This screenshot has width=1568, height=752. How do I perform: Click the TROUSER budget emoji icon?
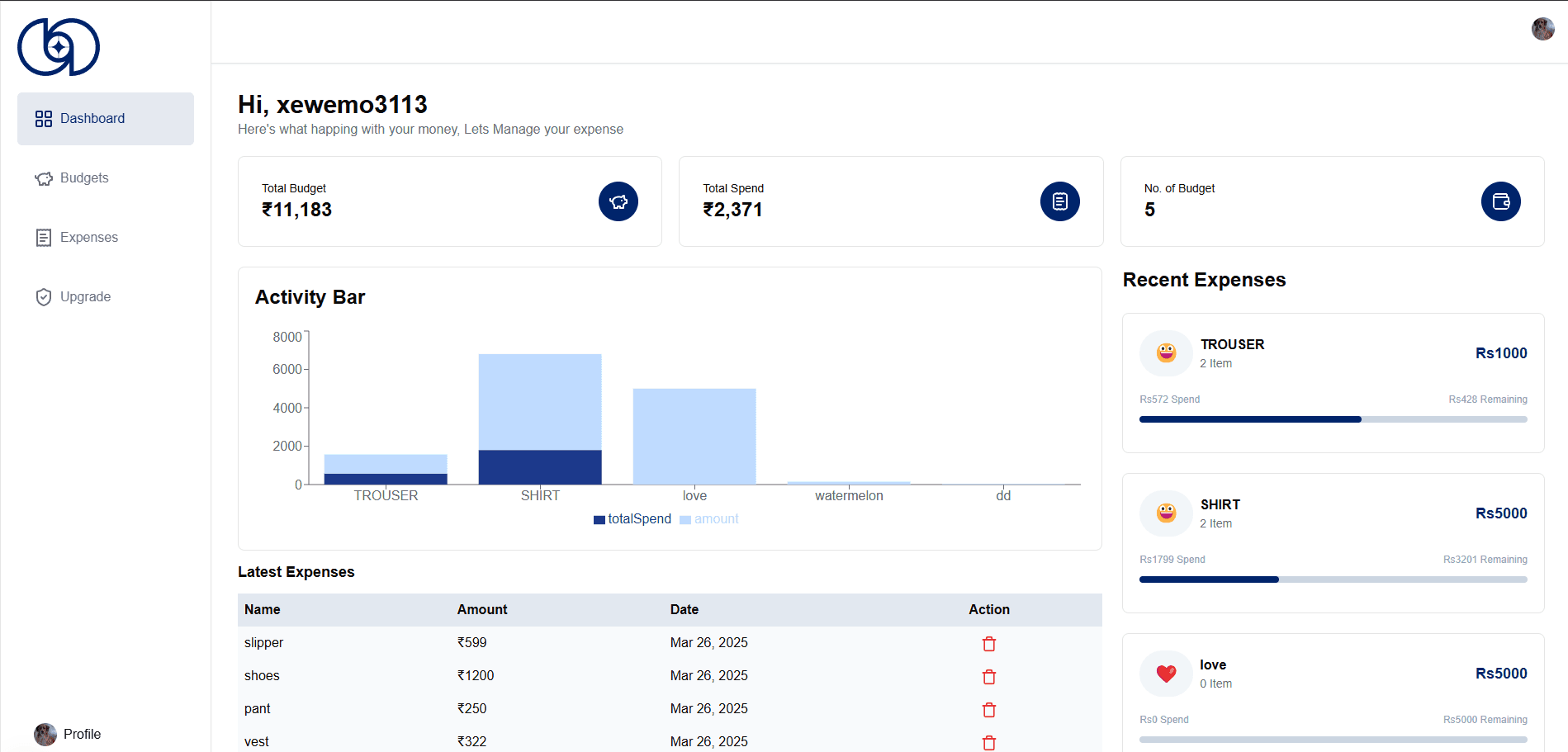(x=1166, y=353)
